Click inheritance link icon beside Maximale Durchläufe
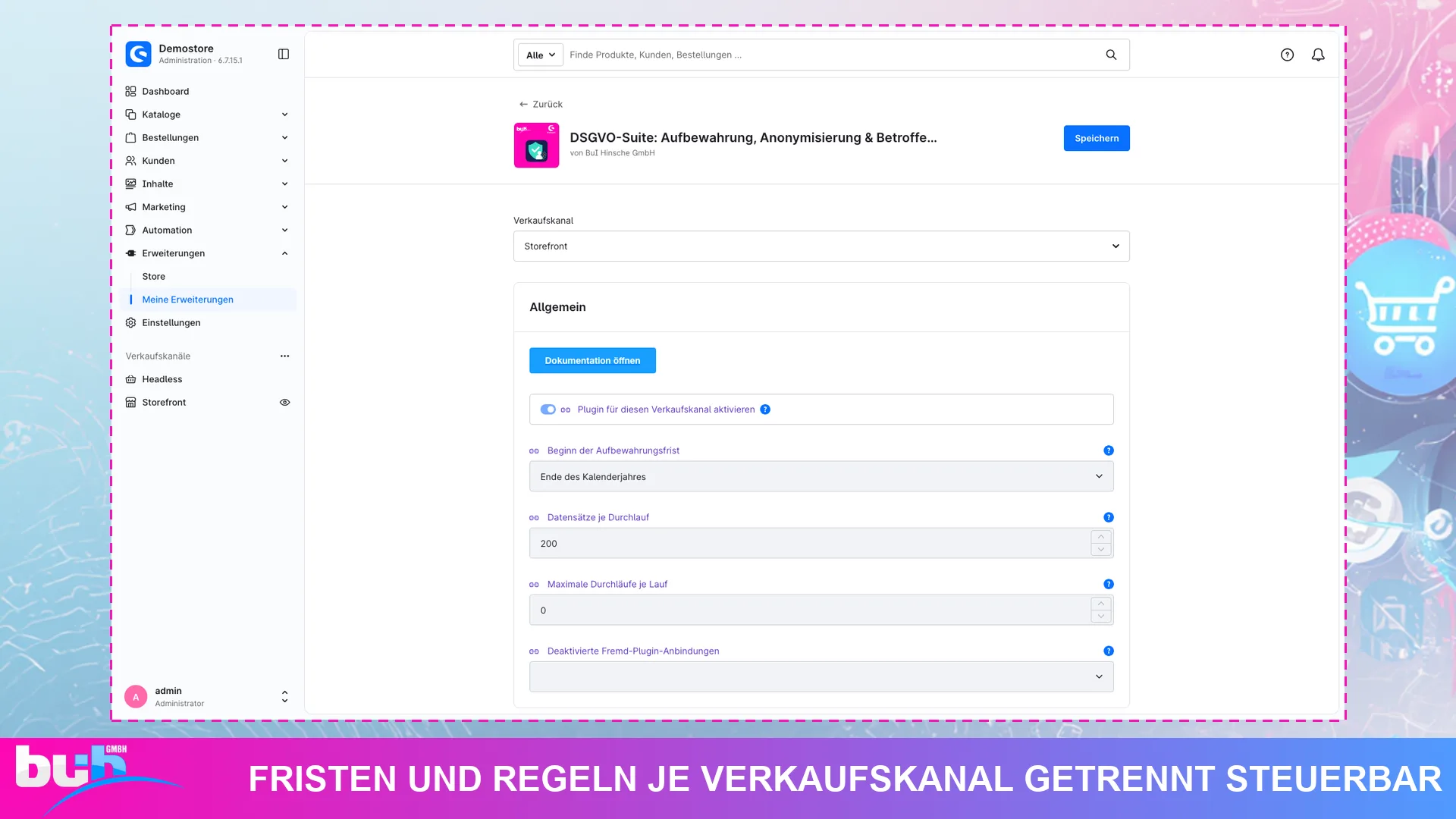 tap(534, 584)
